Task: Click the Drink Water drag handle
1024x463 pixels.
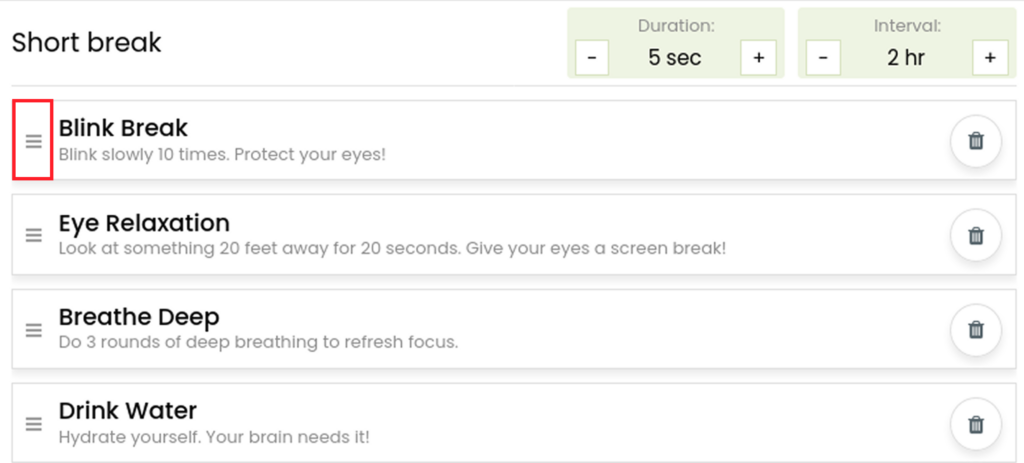Action: click(x=33, y=424)
